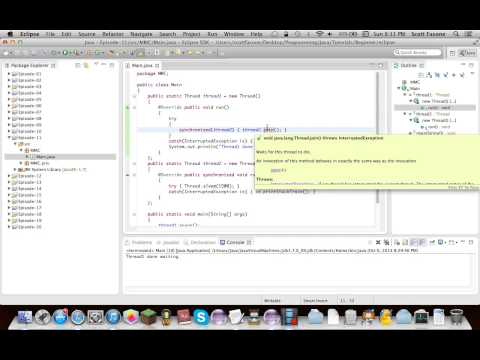Screen dimensions: 480x360
Task: Click the Collapse All icon in Package Explorer
Action: pyautogui.click(x=78, y=65)
